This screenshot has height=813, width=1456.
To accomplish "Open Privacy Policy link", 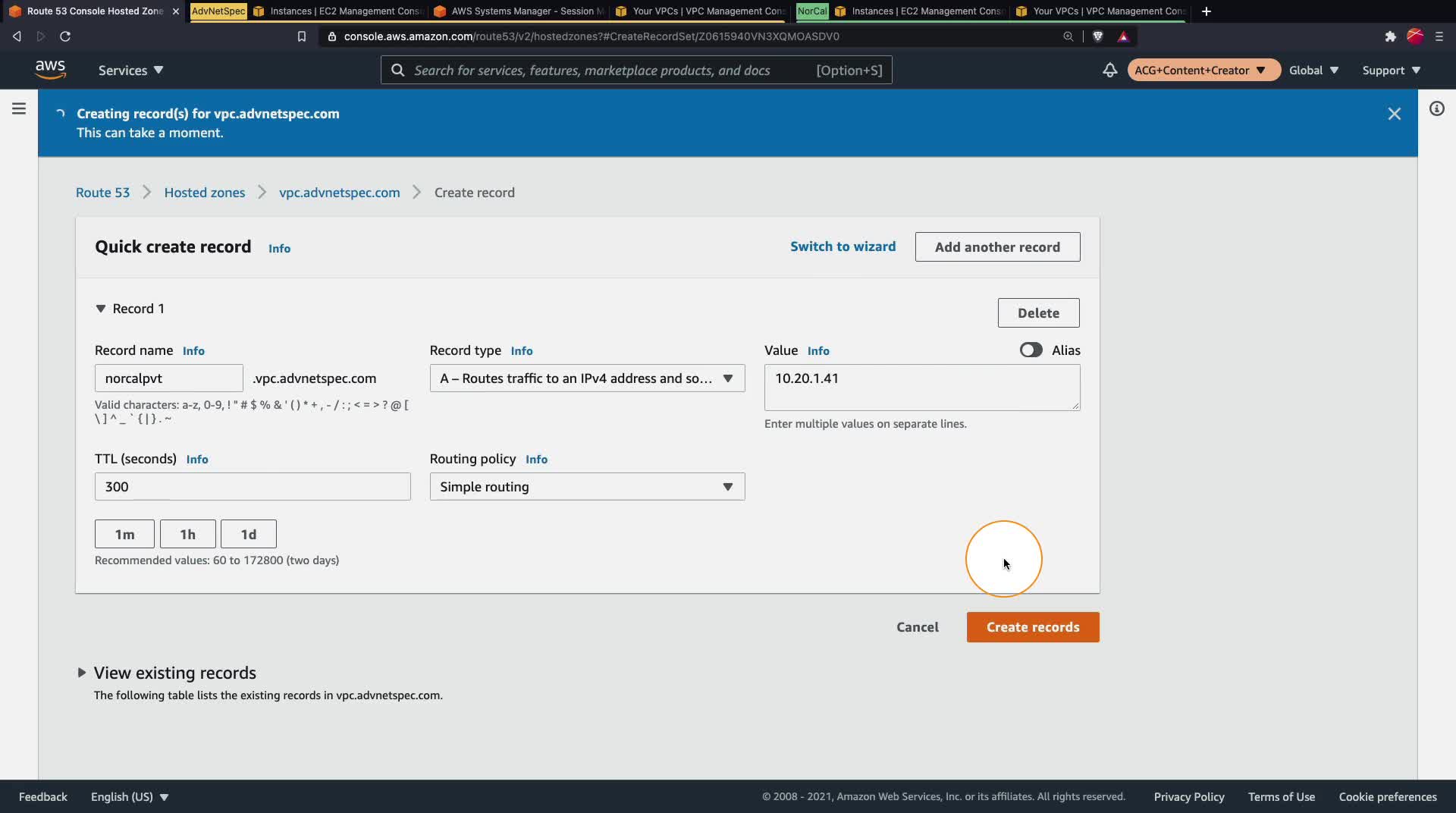I will pyautogui.click(x=1189, y=796).
